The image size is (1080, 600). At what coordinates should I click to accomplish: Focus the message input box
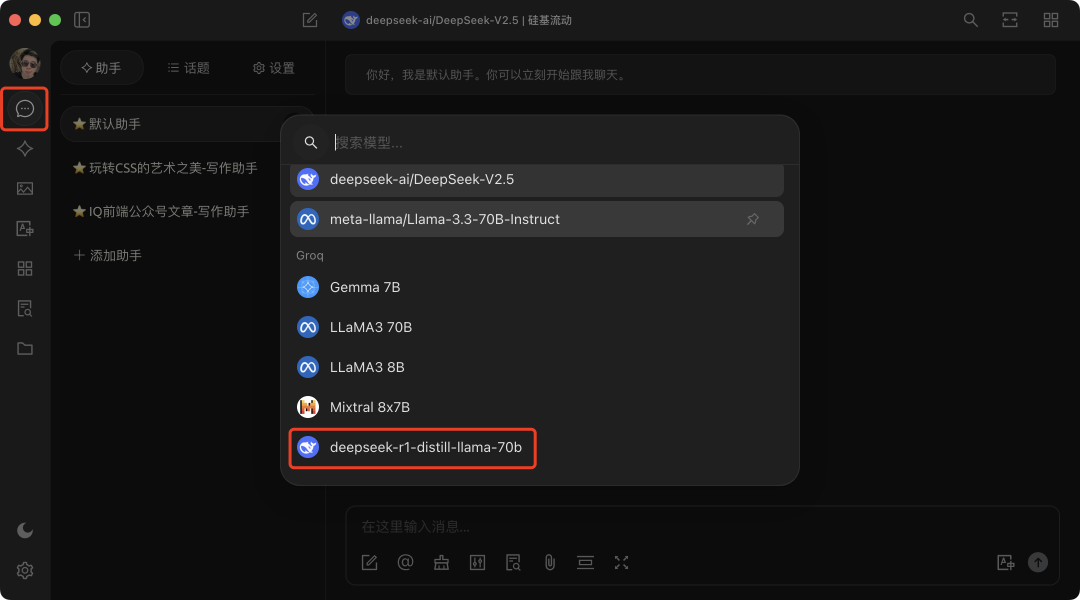[701, 527]
